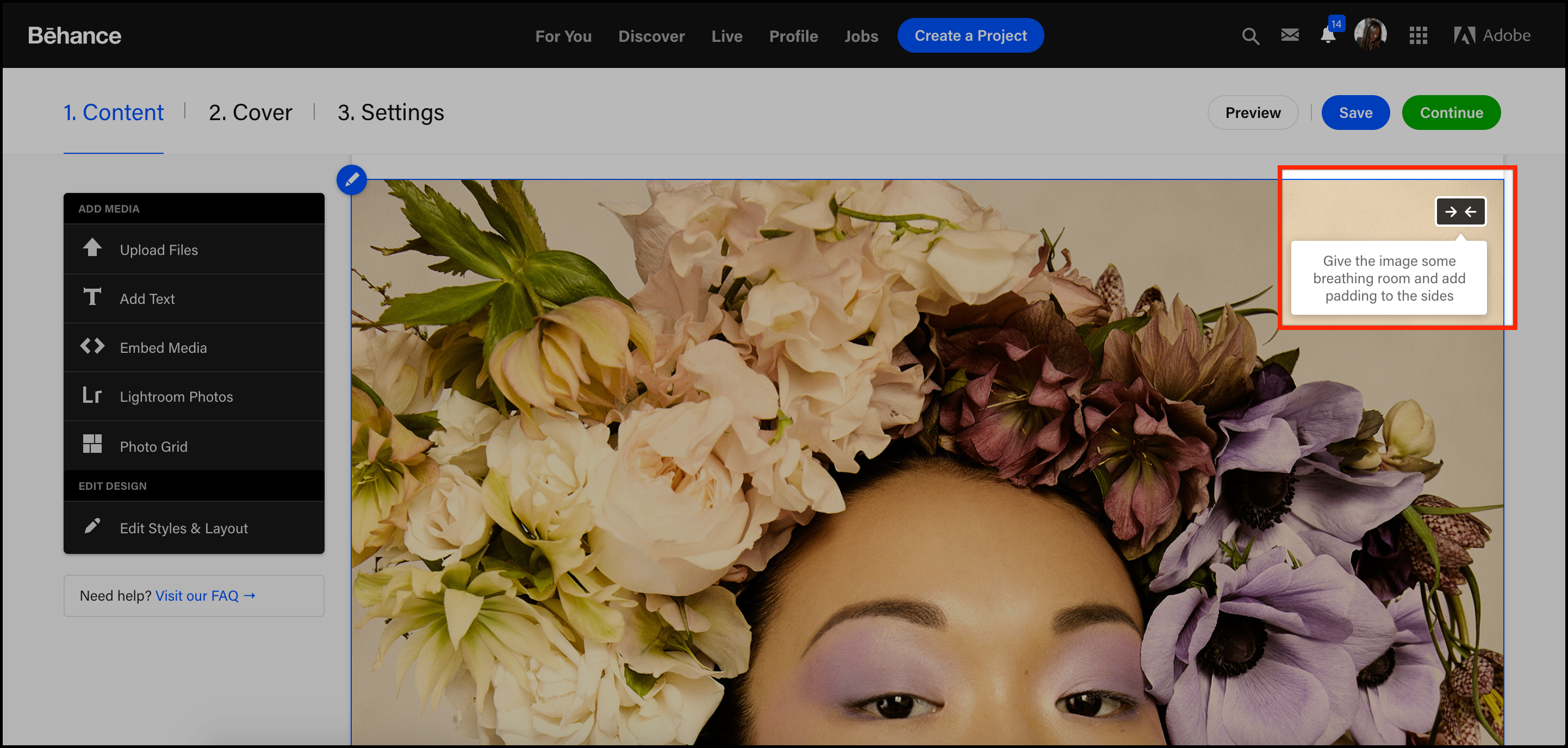Image resolution: width=1568 pixels, height=748 pixels.
Task: Click the blue Save button
Action: (1355, 113)
